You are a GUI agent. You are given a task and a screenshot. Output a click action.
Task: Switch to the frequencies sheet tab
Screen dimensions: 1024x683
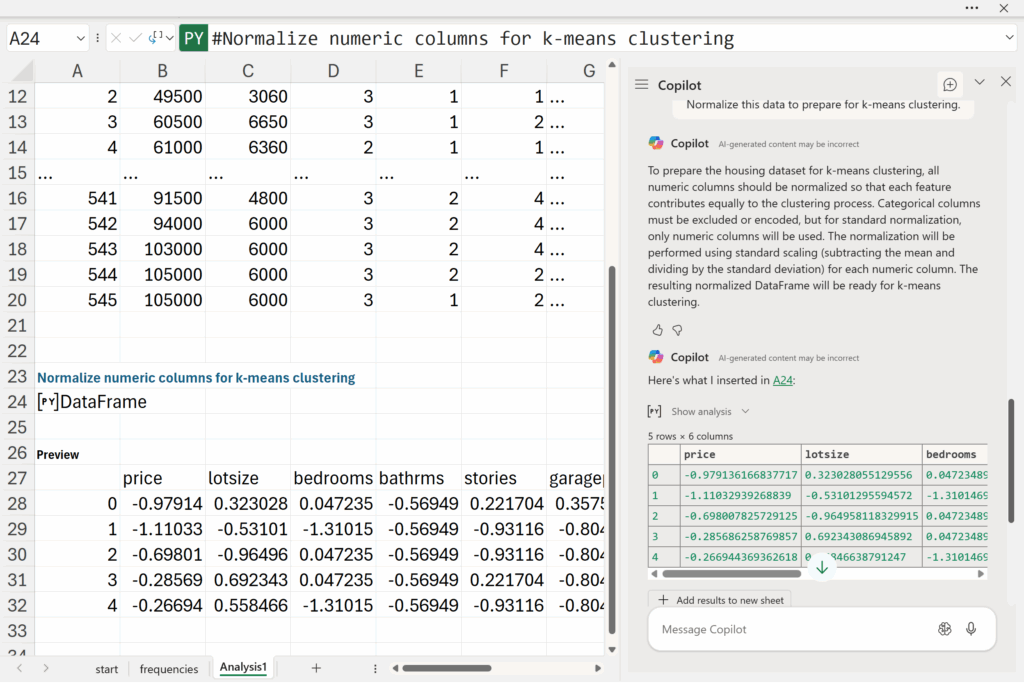click(x=168, y=669)
